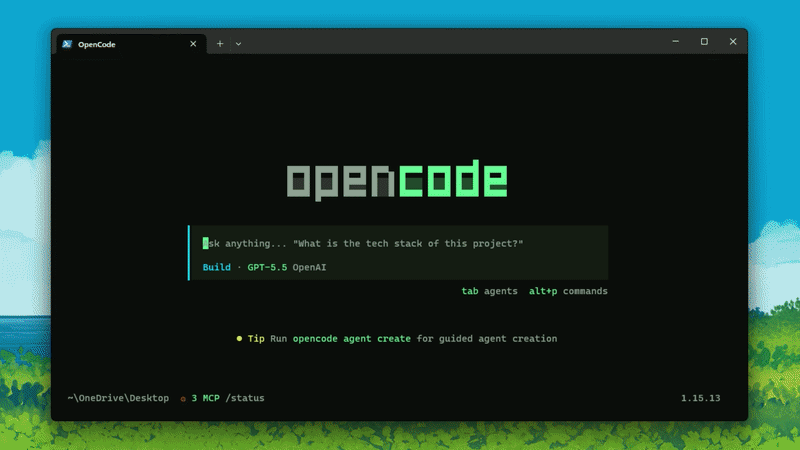Close the OpenCode tab
The image size is (800, 450).
click(193, 44)
